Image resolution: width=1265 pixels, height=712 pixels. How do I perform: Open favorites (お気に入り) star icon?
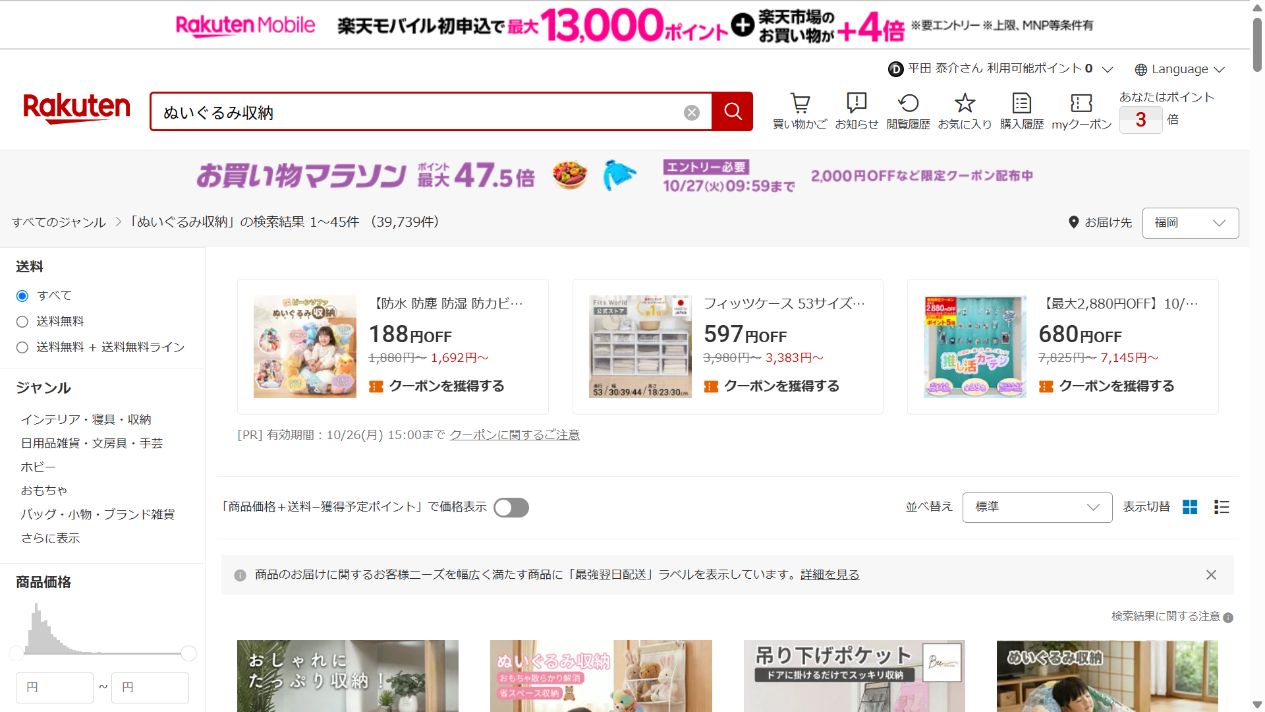(x=964, y=103)
